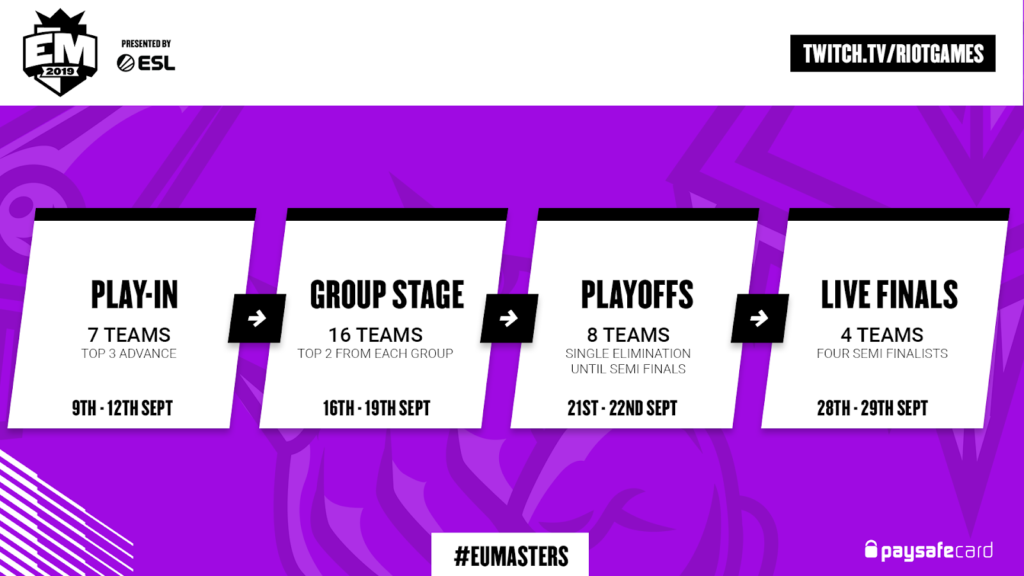Click the paysafecard logo

point(928,551)
